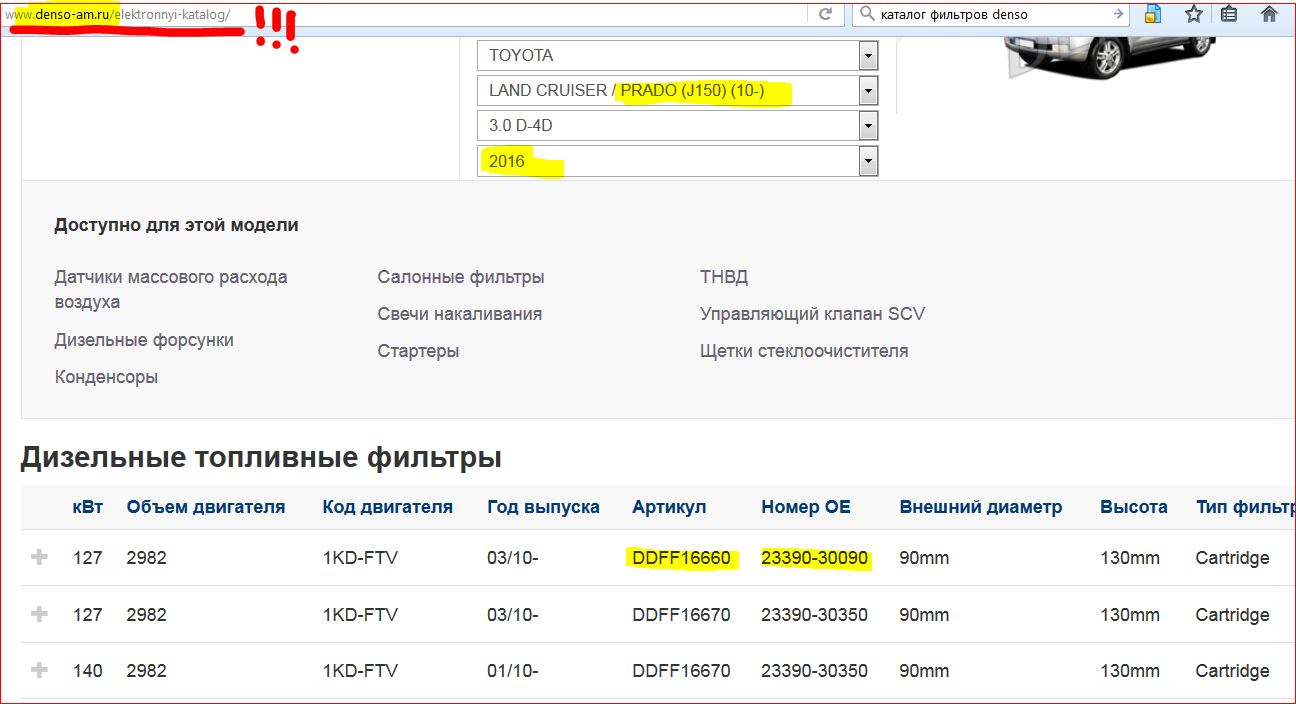1296x704 pixels.
Task: Click the browser reload button
Action: click(825, 14)
